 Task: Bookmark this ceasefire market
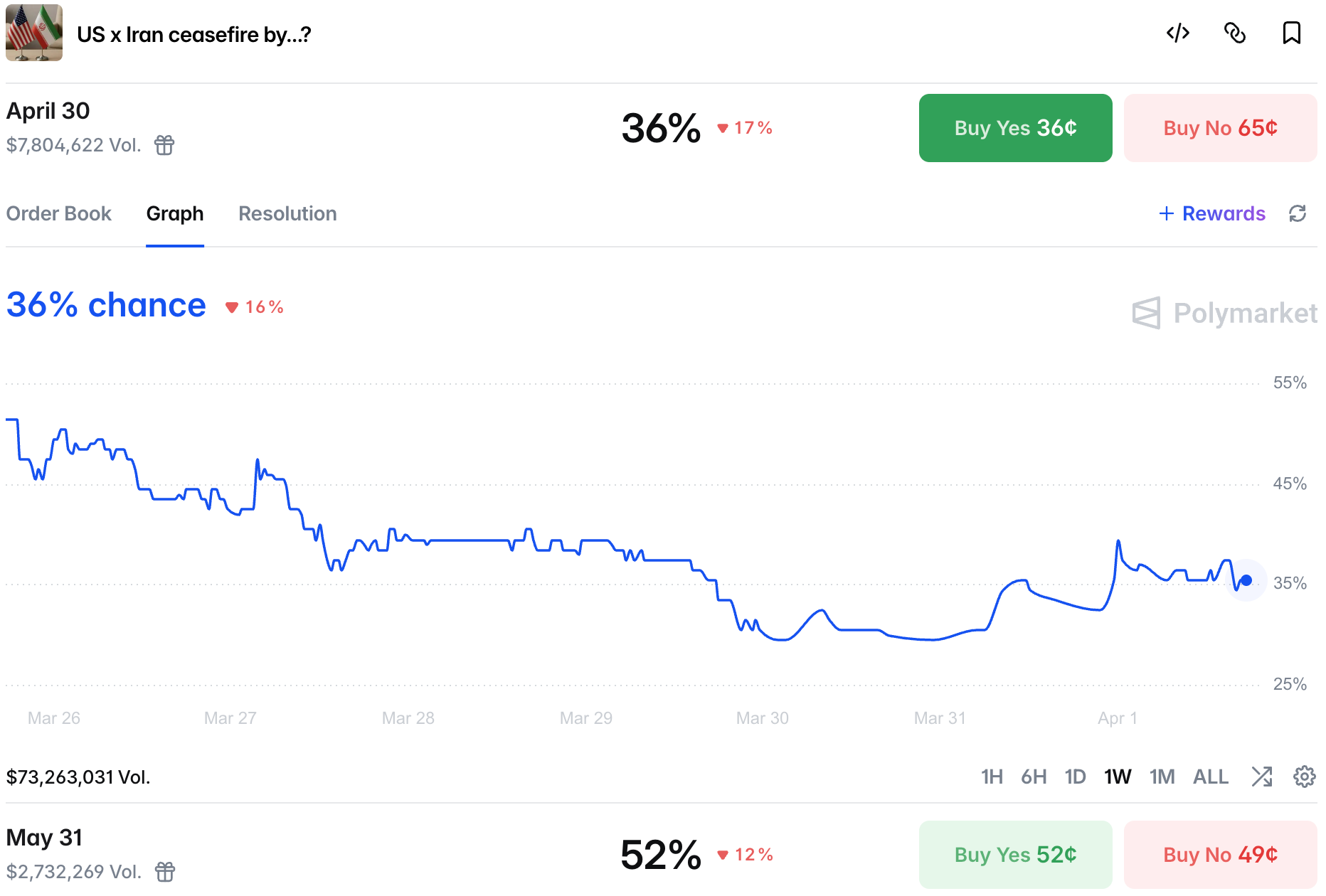(x=1291, y=33)
